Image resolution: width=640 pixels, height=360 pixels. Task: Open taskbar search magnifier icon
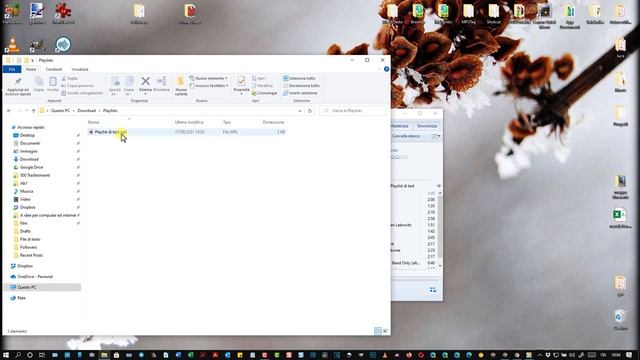[18, 355]
